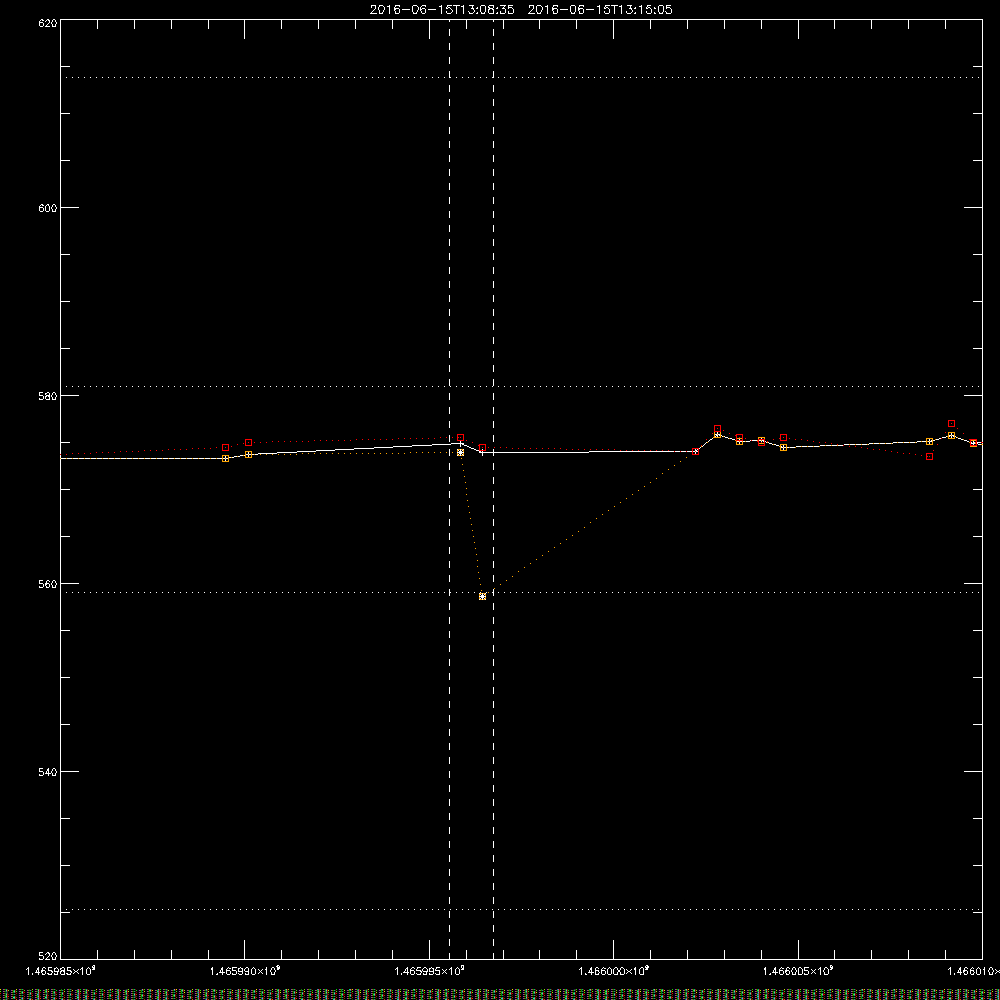The height and width of the screenshot is (1000, 1000).
Task: Click the y-axis label 620
Action: click(x=48, y=23)
